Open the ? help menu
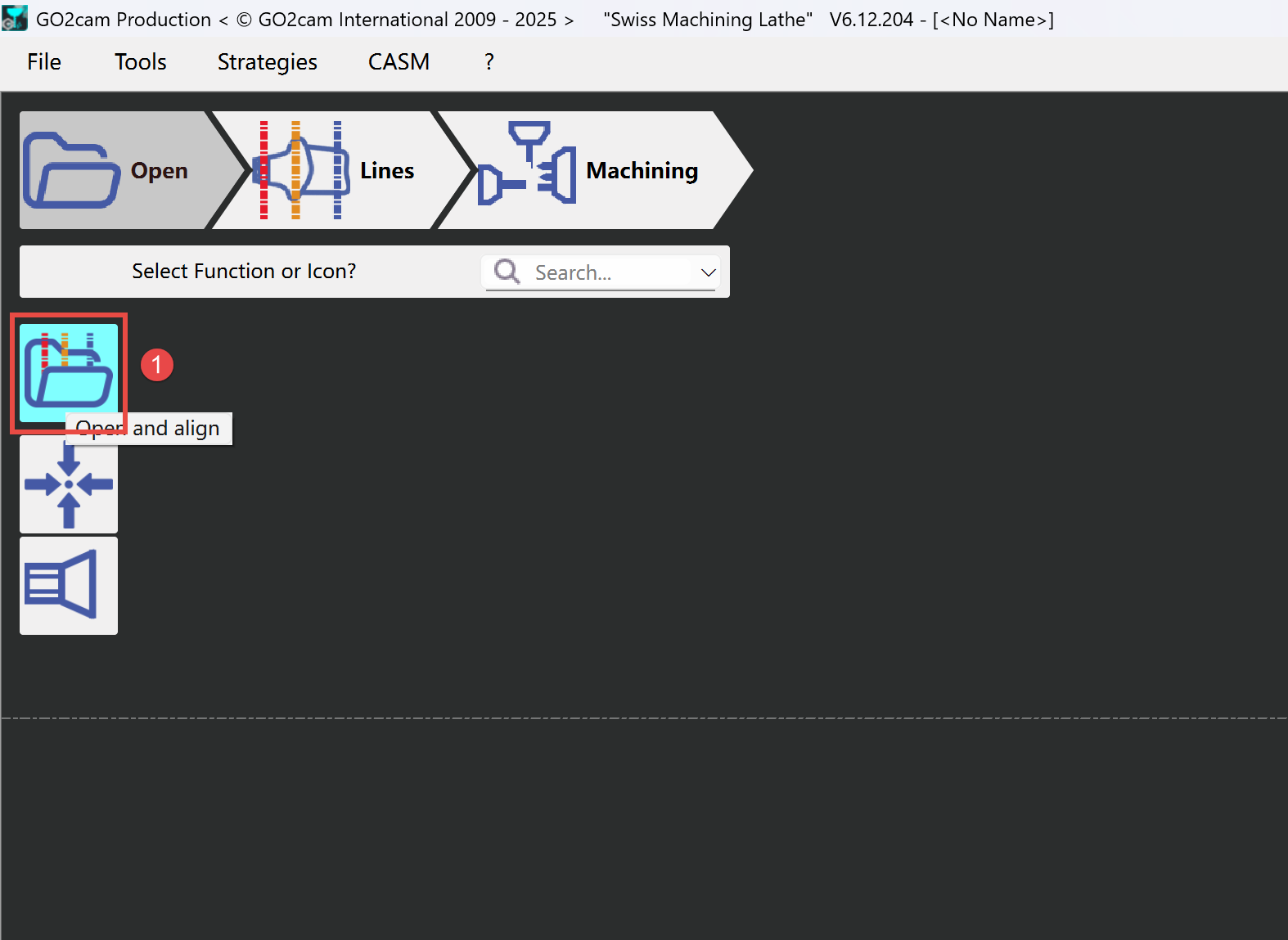 click(x=489, y=62)
